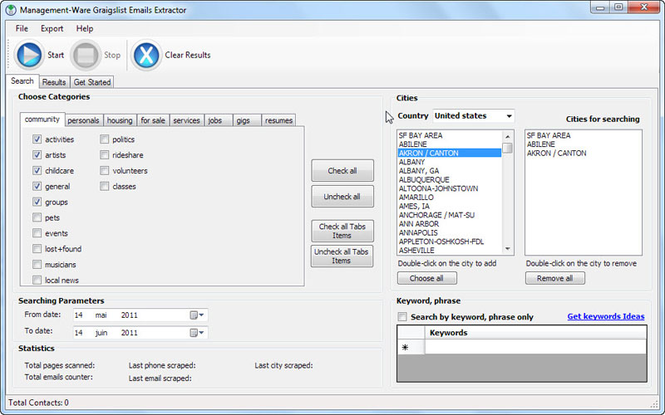Check the events checkbox
The height and width of the screenshot is (415, 665).
(37, 233)
